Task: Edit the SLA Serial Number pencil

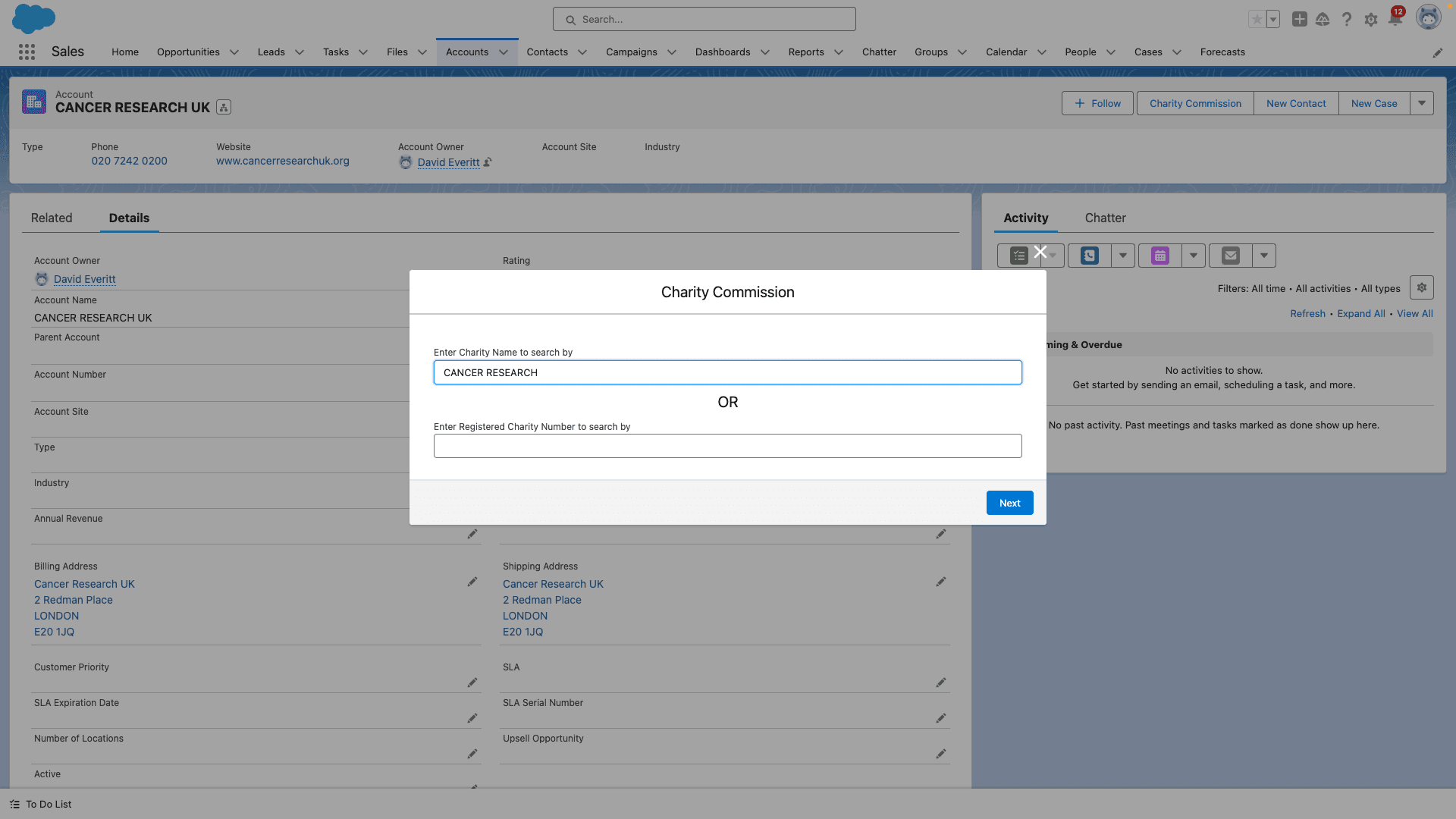Action: pos(941,718)
